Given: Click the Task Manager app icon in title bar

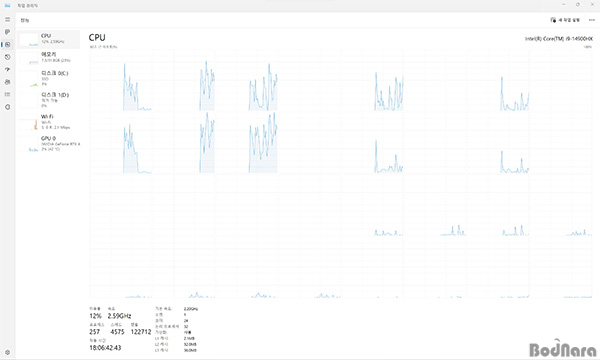Looking at the screenshot, I should [7, 6].
